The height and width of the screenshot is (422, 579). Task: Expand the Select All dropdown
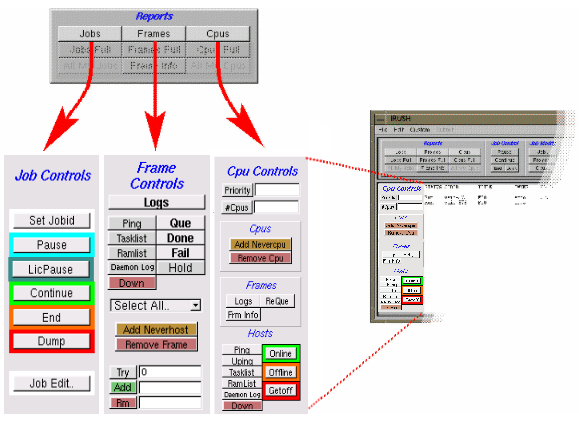pyautogui.click(x=156, y=306)
